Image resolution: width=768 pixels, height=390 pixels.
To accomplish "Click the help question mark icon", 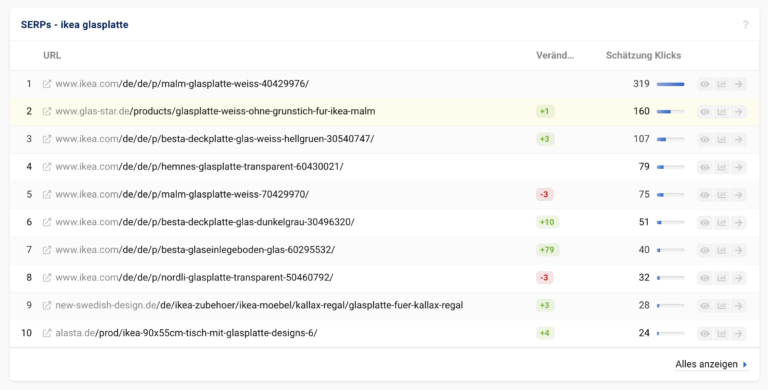I will coord(745,24).
